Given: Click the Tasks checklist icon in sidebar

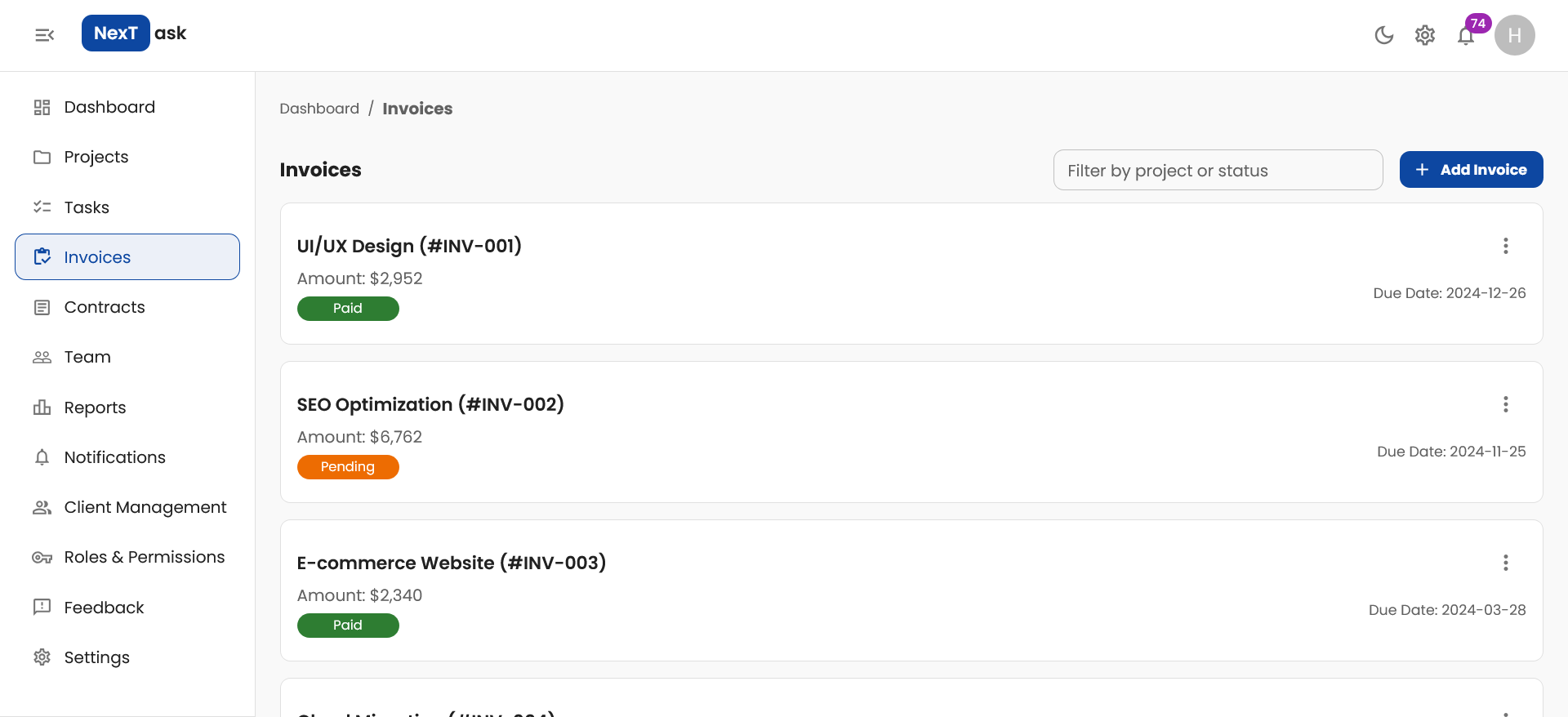Looking at the screenshot, I should pos(42,207).
